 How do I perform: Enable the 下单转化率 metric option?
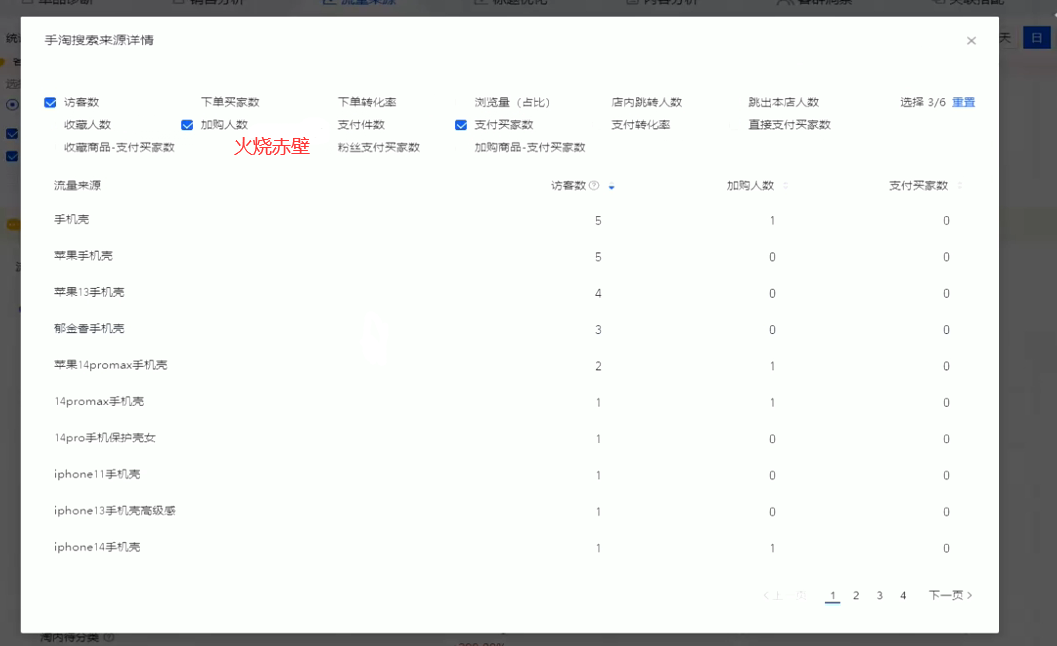point(366,102)
